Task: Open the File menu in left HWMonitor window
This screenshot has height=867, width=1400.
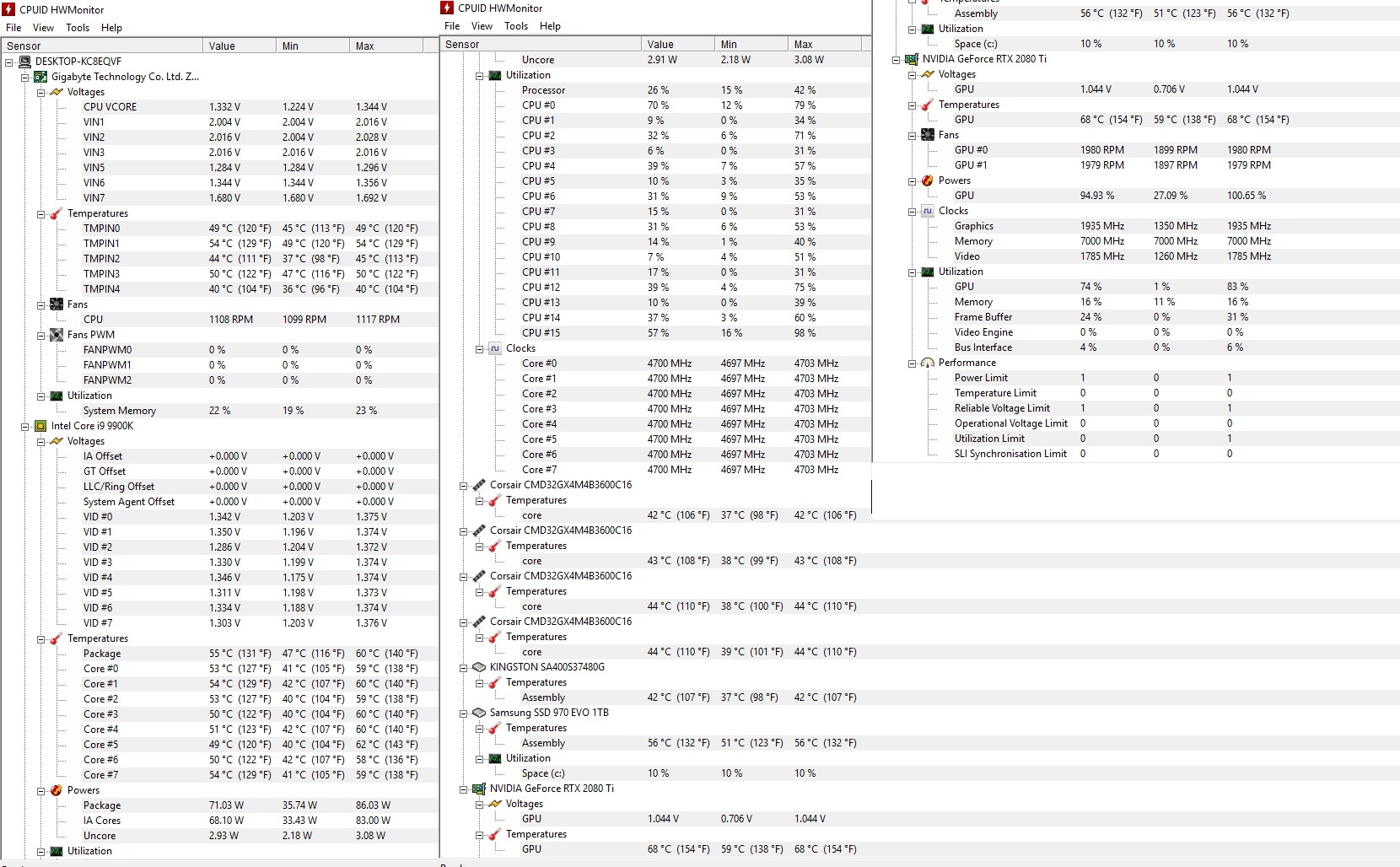Action: pyautogui.click(x=13, y=28)
